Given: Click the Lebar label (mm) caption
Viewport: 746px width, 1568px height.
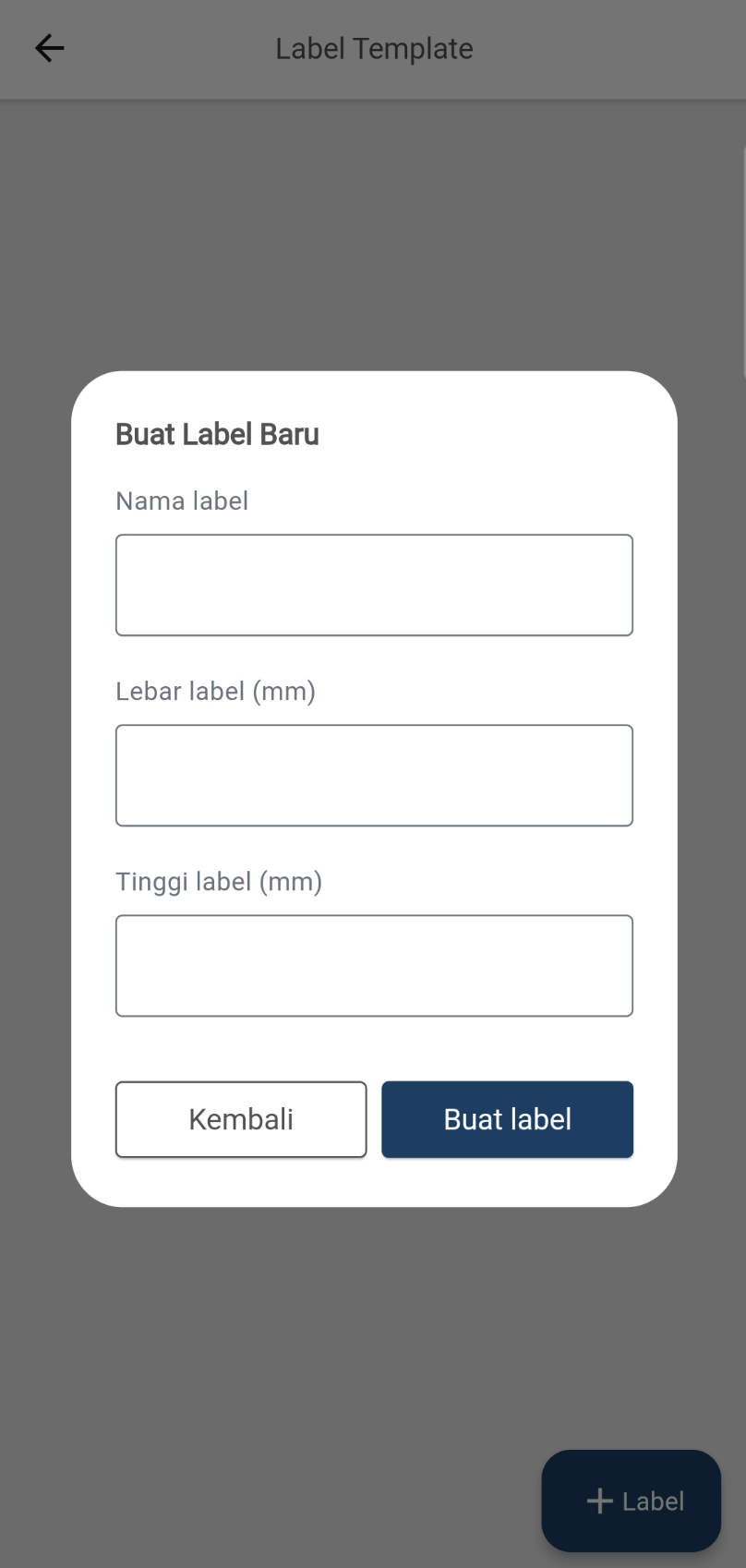Looking at the screenshot, I should [215, 692].
